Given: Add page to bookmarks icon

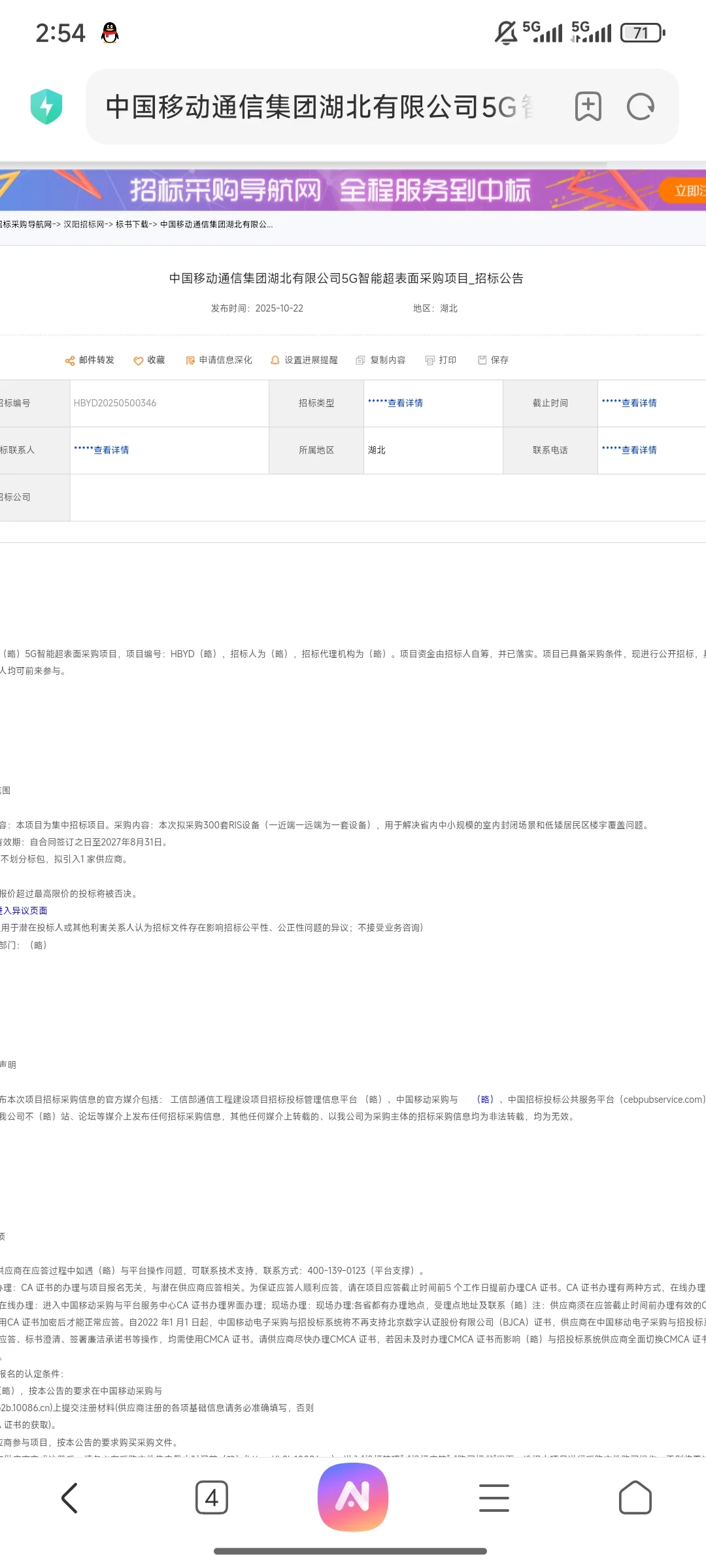Looking at the screenshot, I should click(588, 106).
